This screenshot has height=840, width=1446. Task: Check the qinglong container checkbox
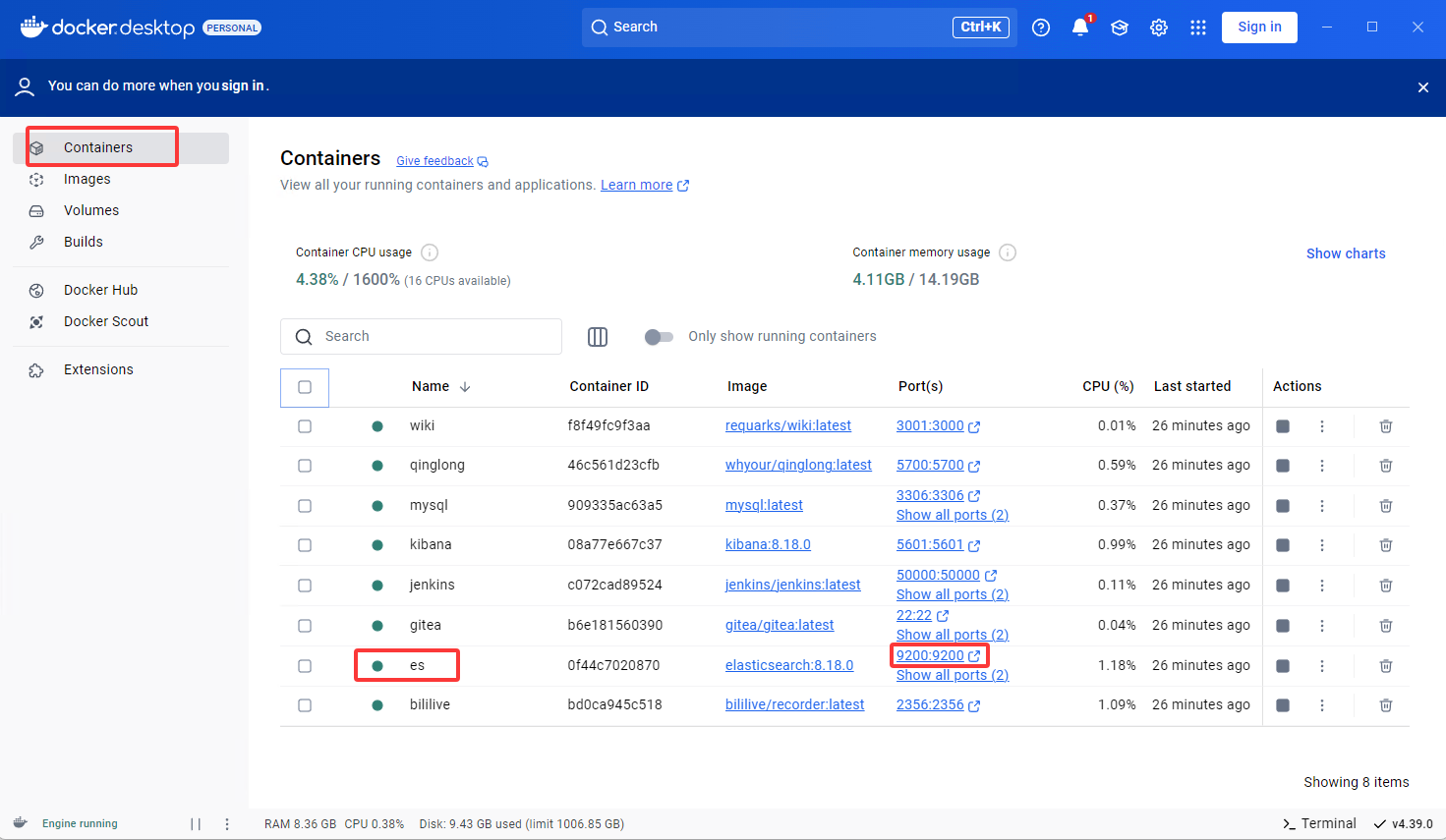pos(305,466)
